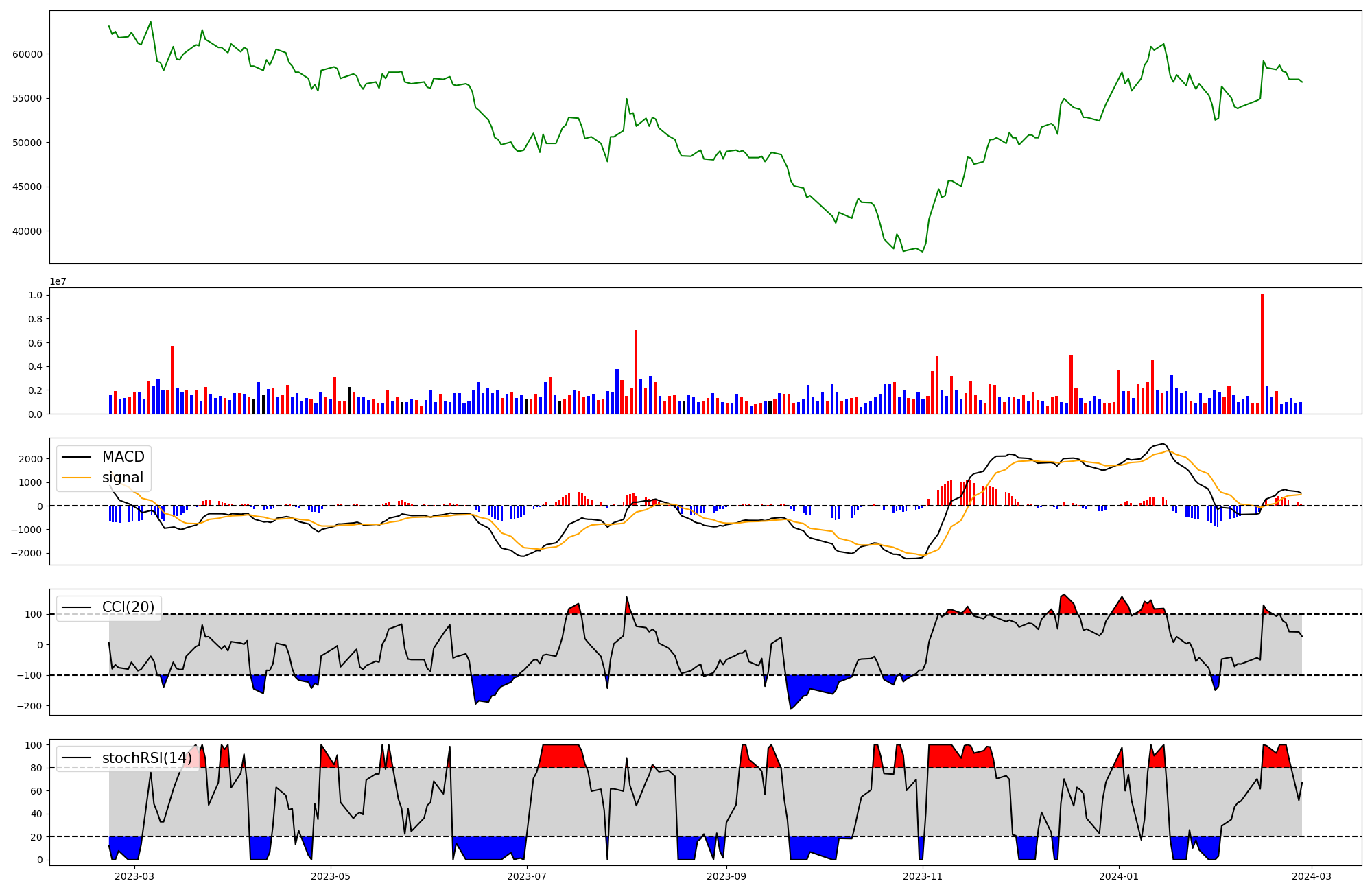Click the 2000 tick on MACD axis

pos(31,459)
